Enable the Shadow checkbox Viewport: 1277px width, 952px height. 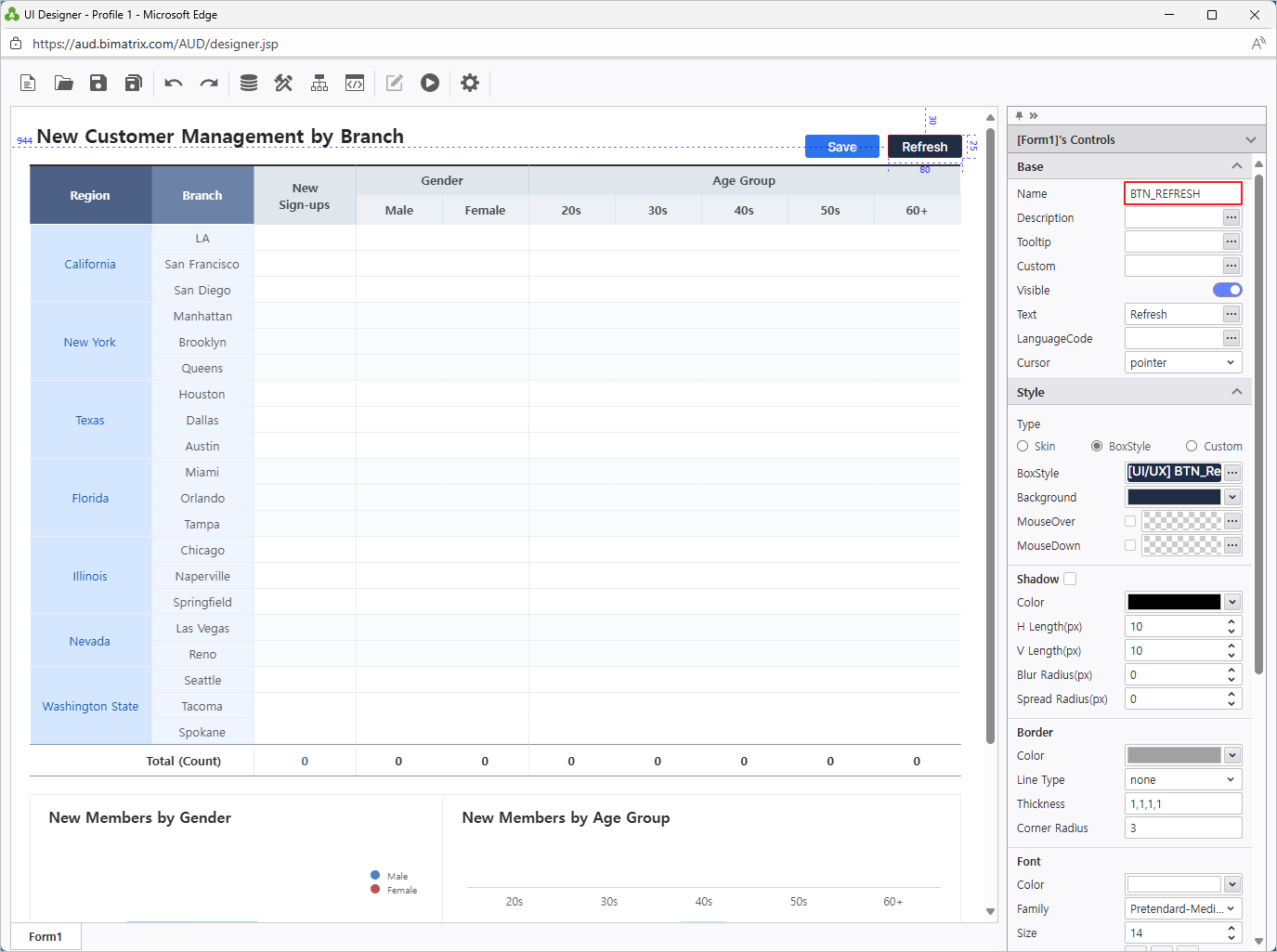pos(1070,580)
